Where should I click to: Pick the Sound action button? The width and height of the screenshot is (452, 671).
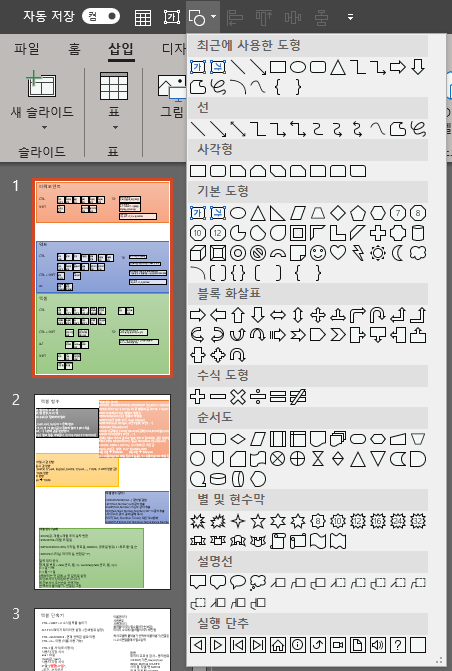point(378,644)
